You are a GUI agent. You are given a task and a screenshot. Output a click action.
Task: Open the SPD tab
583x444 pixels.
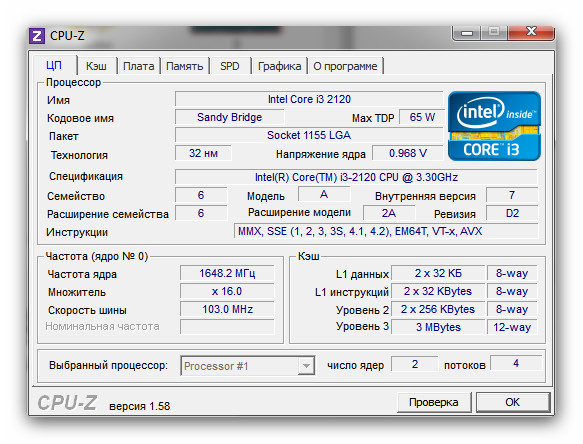229,66
